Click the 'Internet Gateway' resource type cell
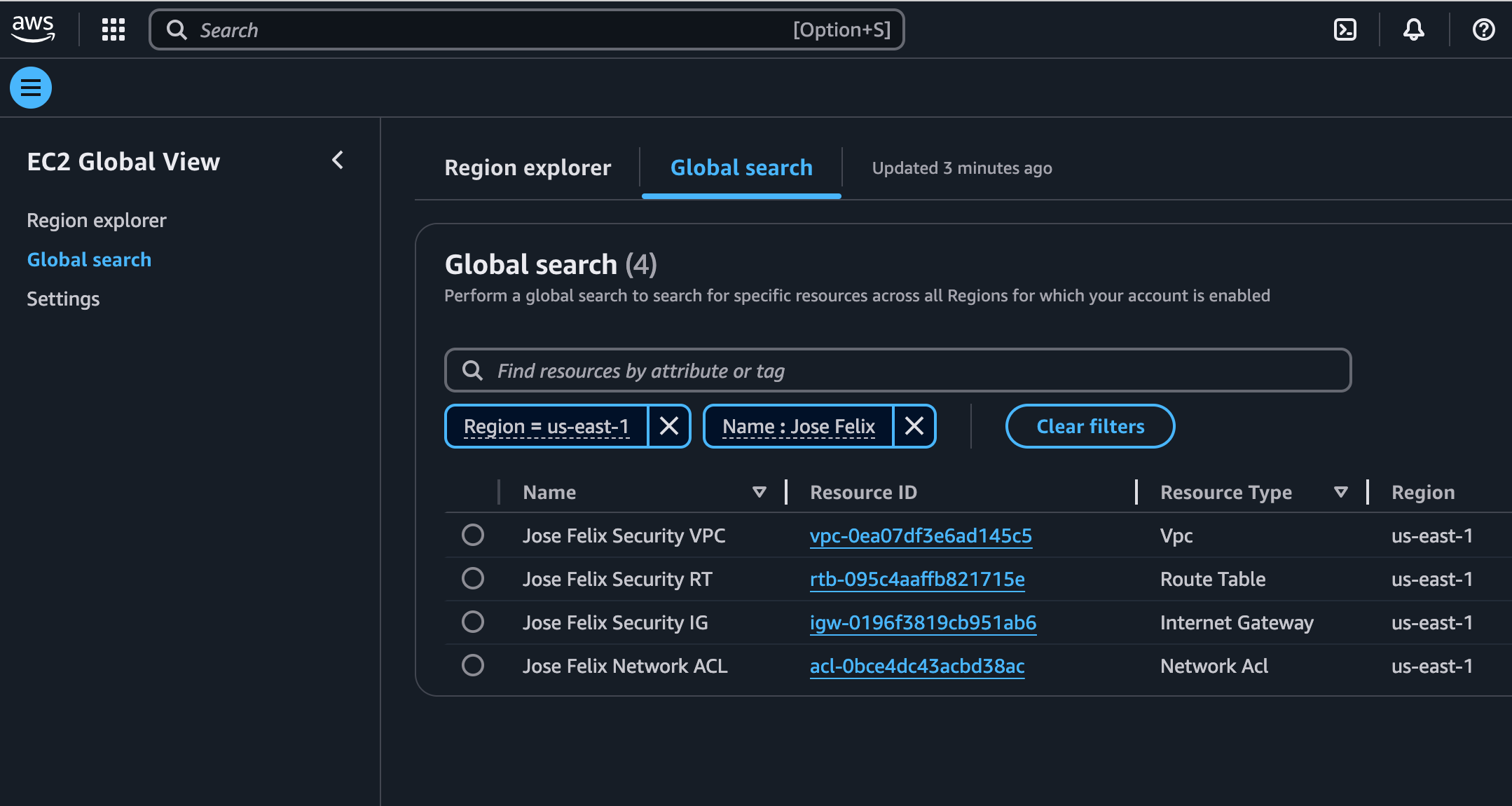 coord(1237,622)
